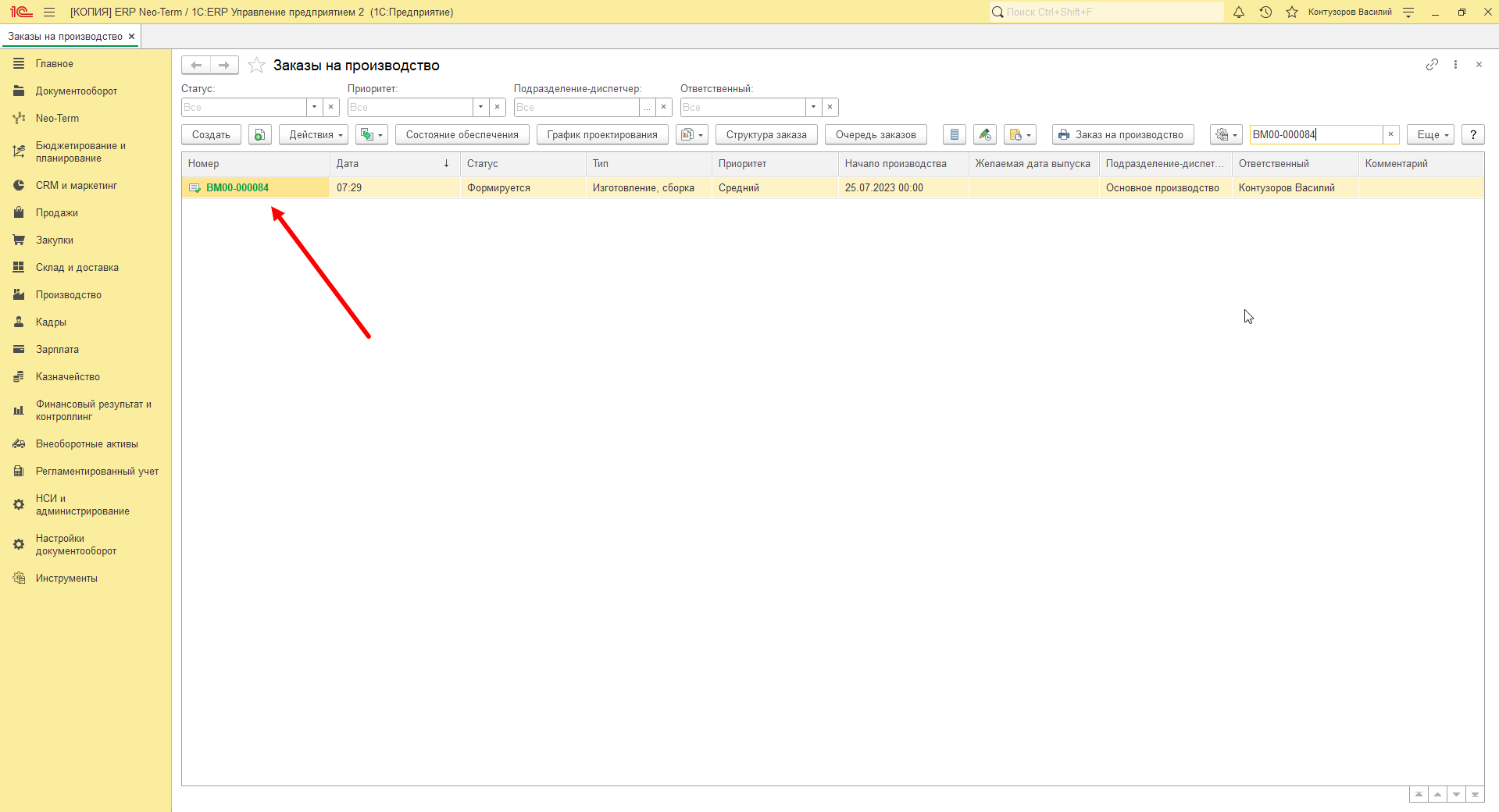Go forward with the right arrow

[x=224, y=66]
